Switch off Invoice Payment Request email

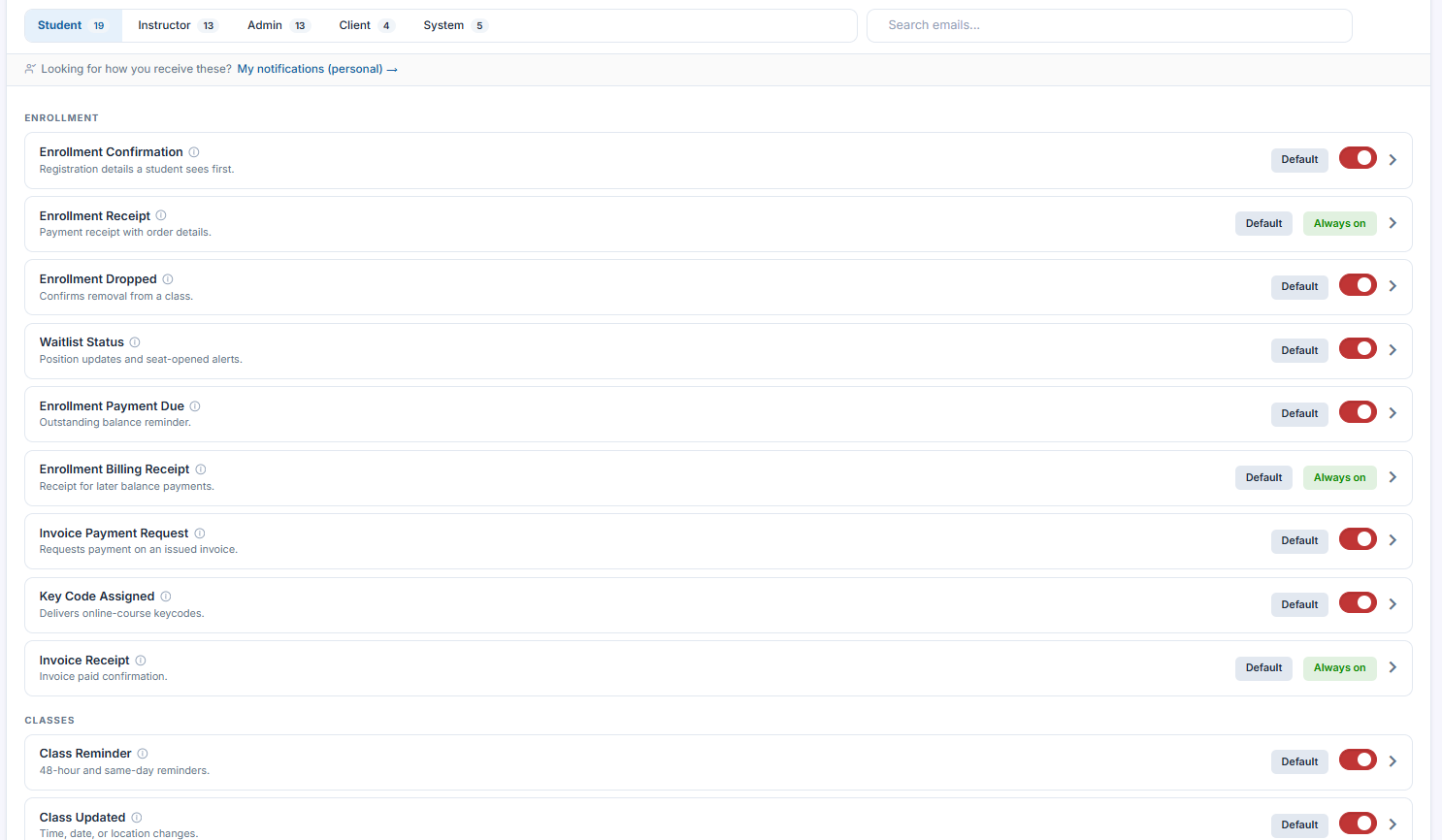click(1358, 539)
